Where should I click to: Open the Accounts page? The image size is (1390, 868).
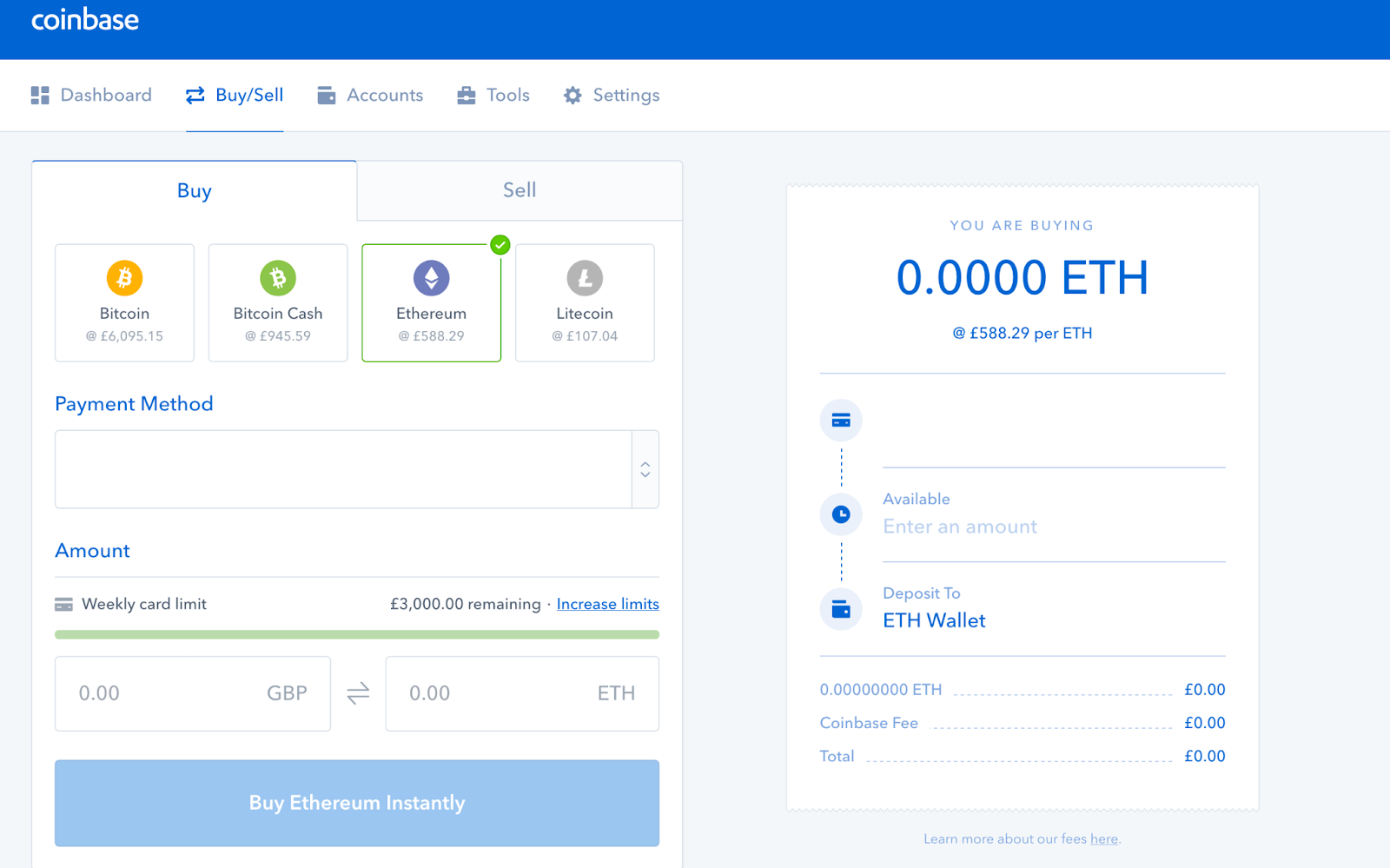point(370,96)
